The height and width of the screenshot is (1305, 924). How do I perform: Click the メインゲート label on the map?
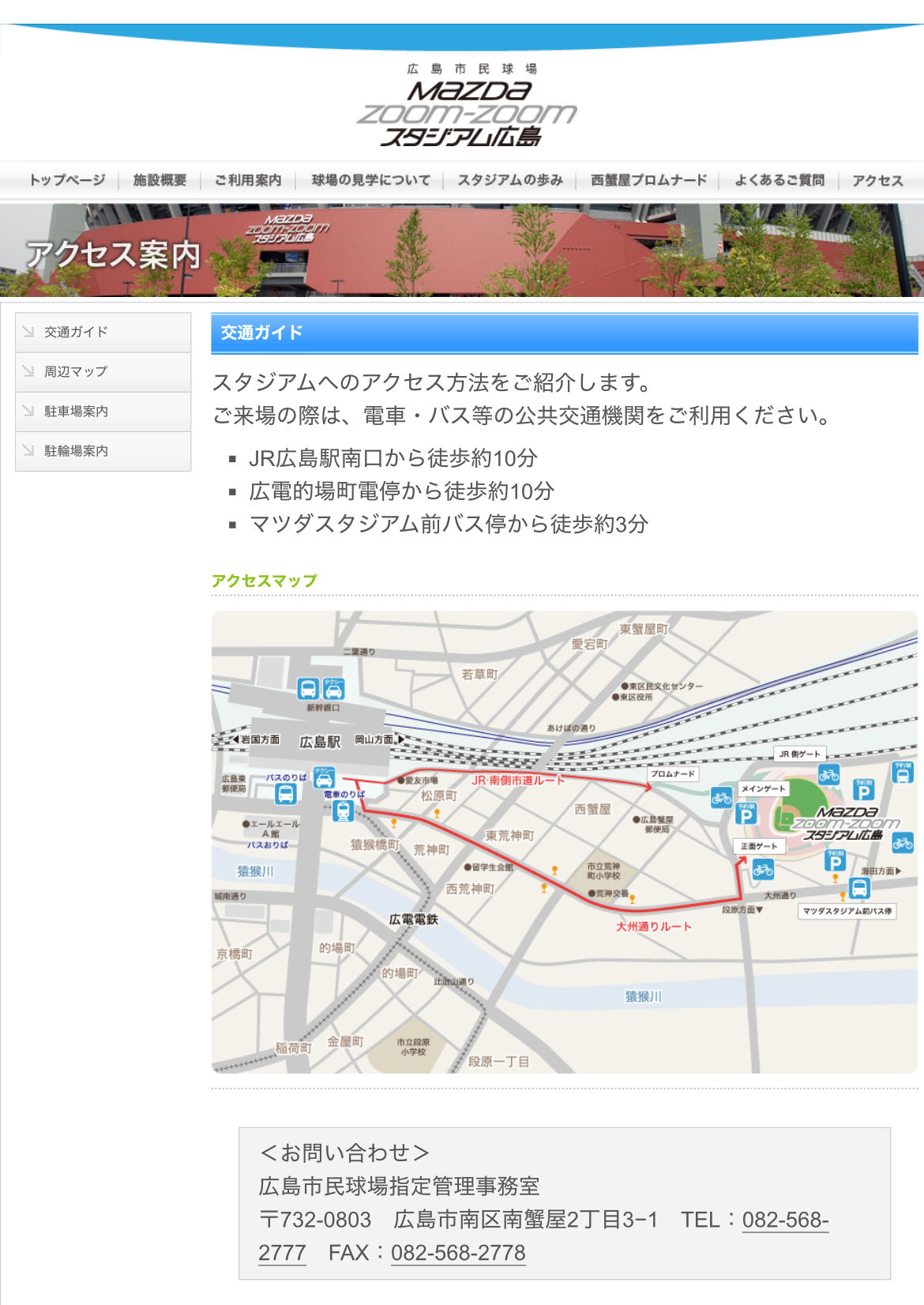tap(763, 788)
